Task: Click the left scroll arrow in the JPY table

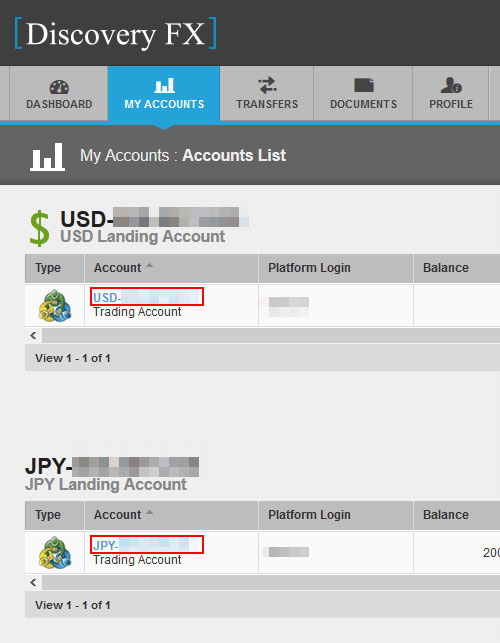Action: (33, 582)
